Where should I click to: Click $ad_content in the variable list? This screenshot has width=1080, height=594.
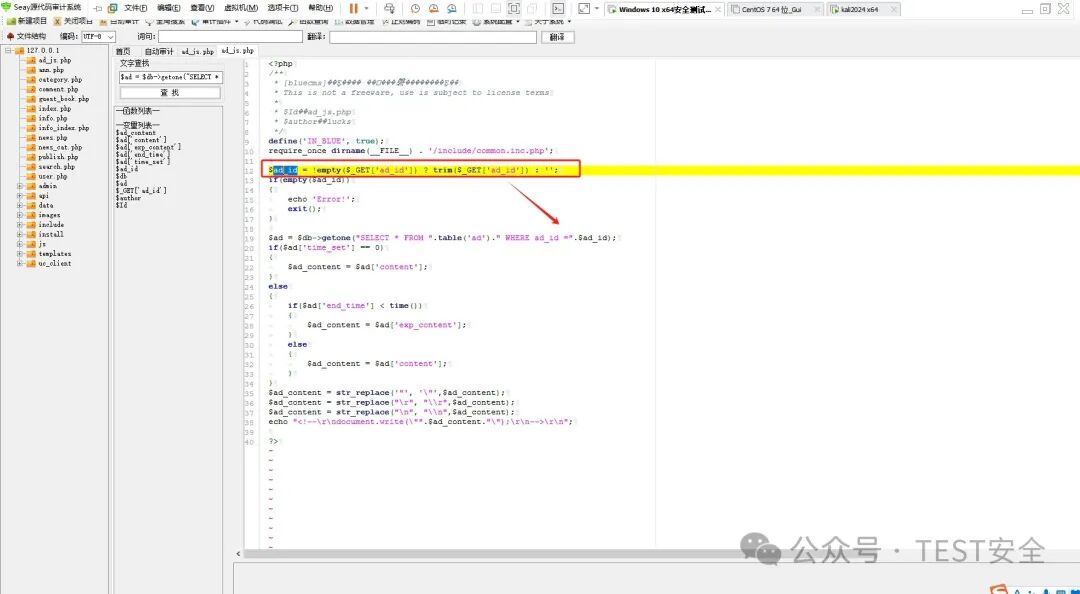click(136, 132)
